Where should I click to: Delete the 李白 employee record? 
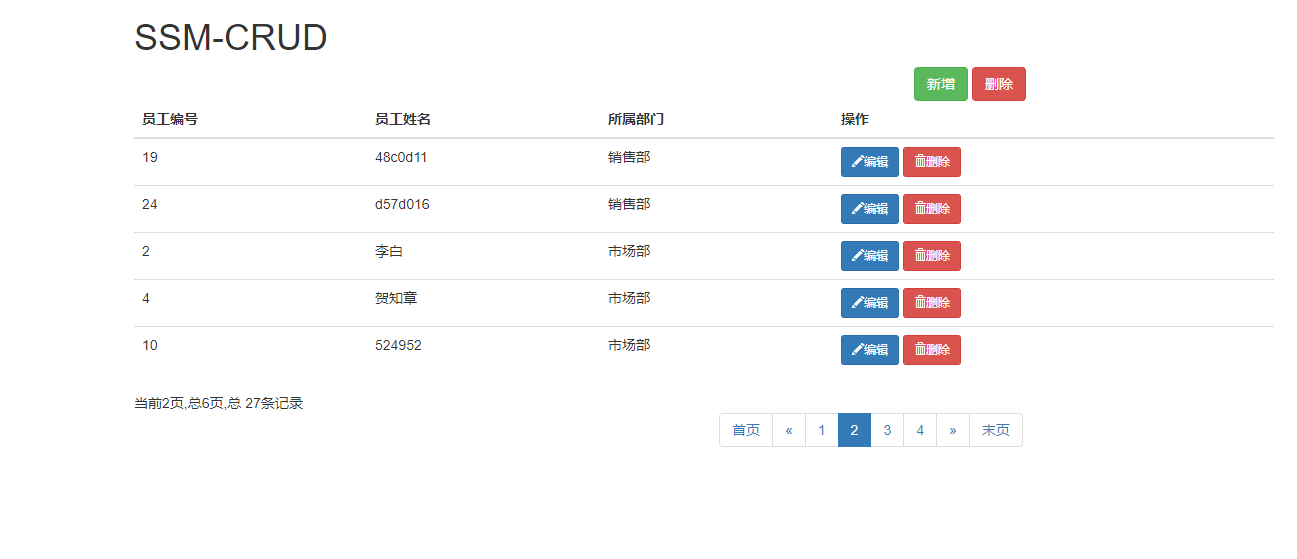point(931,256)
